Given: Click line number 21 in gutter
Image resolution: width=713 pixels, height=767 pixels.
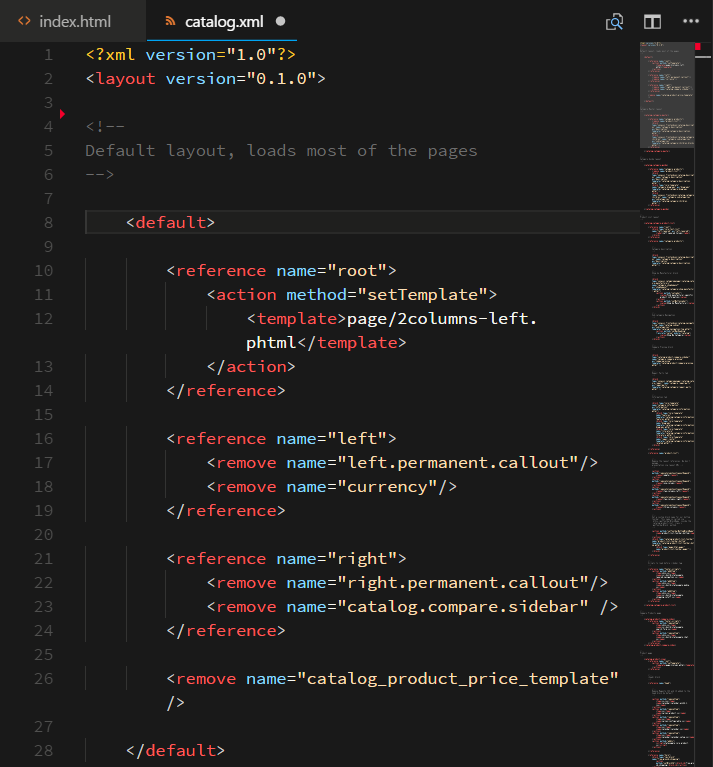Looking at the screenshot, I should (x=43, y=559).
